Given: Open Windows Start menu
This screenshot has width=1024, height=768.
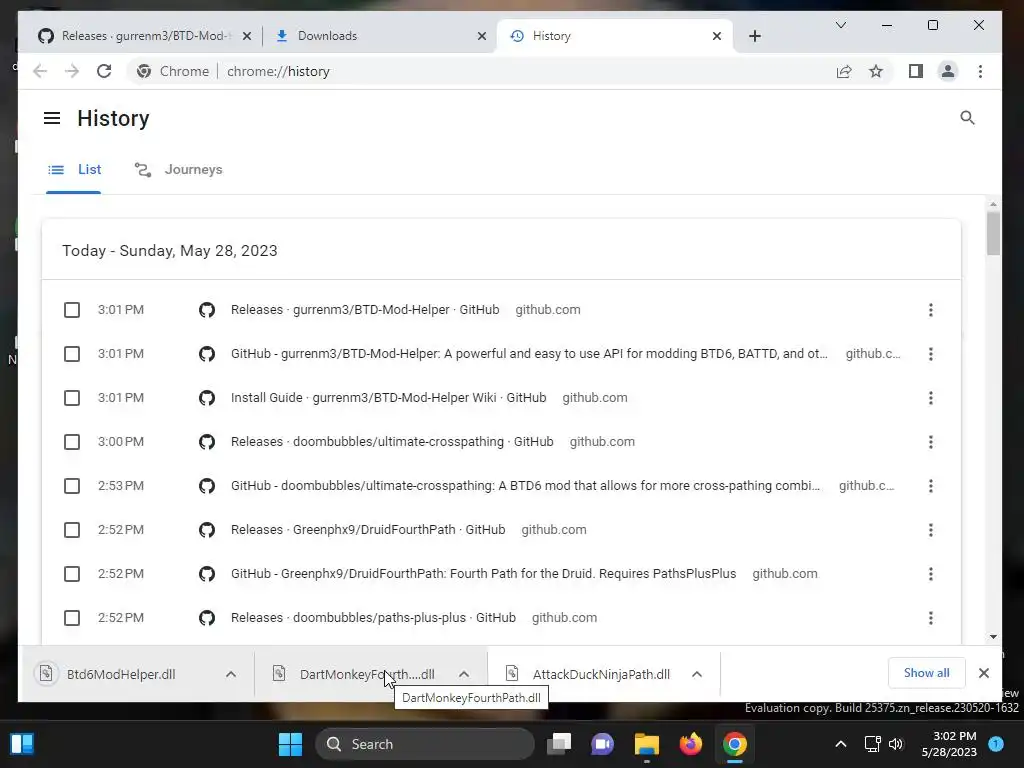Looking at the screenshot, I should pos(290,744).
